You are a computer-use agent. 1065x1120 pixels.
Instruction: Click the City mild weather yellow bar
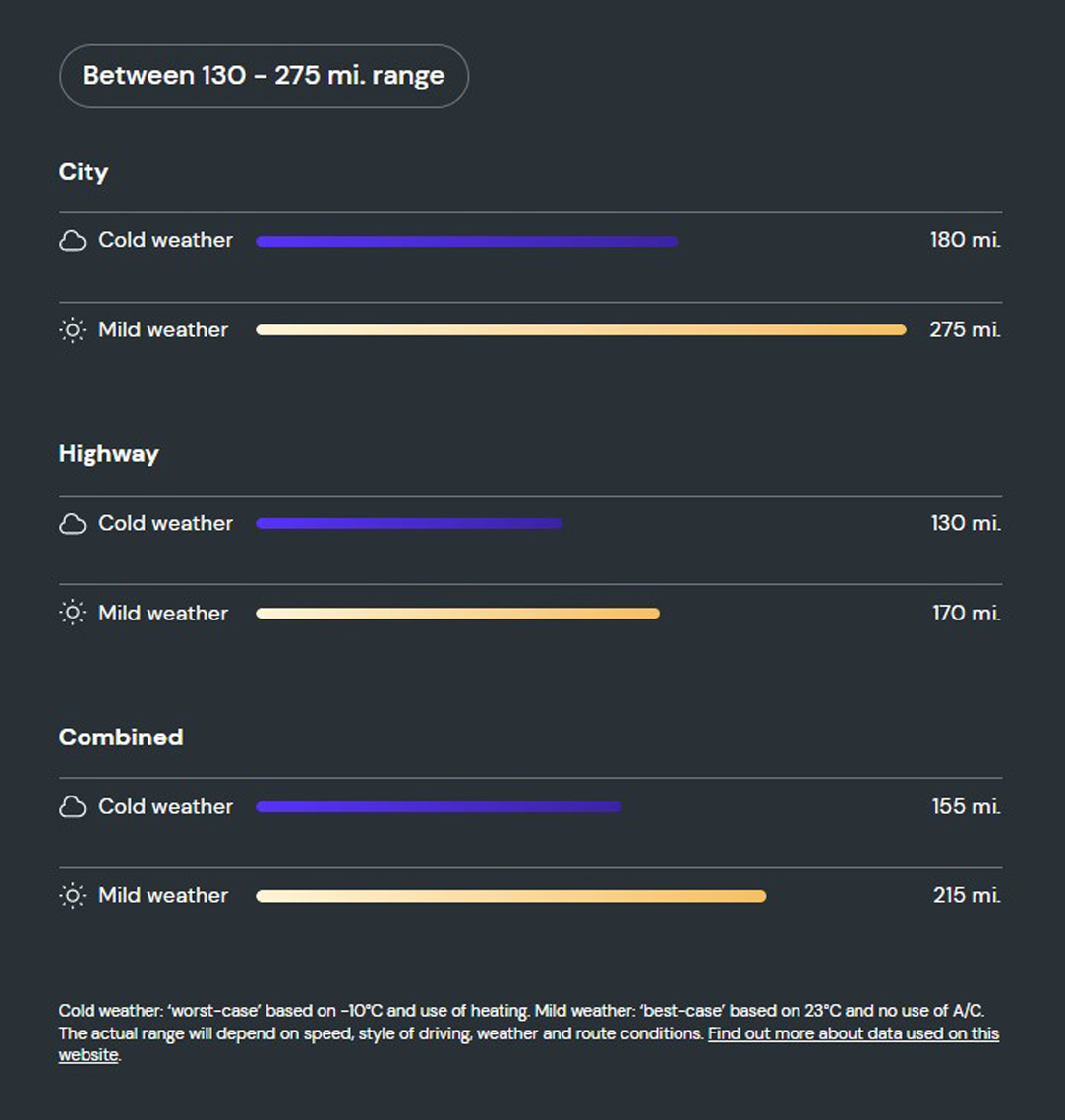point(580,330)
